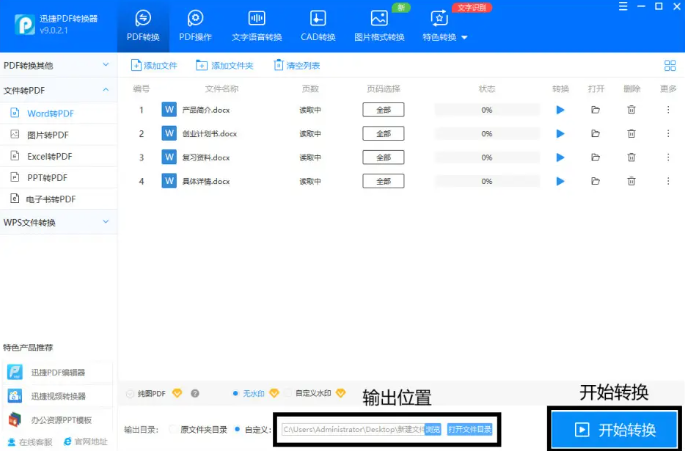Viewport: 685px width, 451px height.
Task: Open the 官网地址 website link
Action: point(85,442)
